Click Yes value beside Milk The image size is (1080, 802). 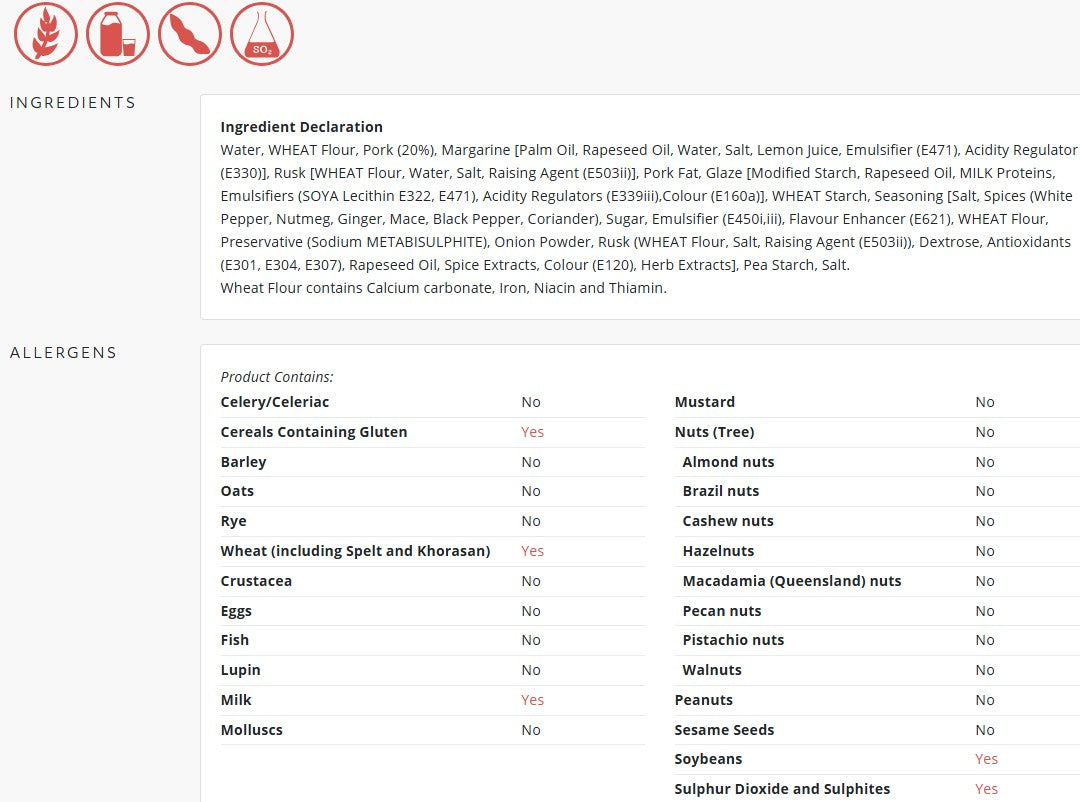click(x=532, y=700)
